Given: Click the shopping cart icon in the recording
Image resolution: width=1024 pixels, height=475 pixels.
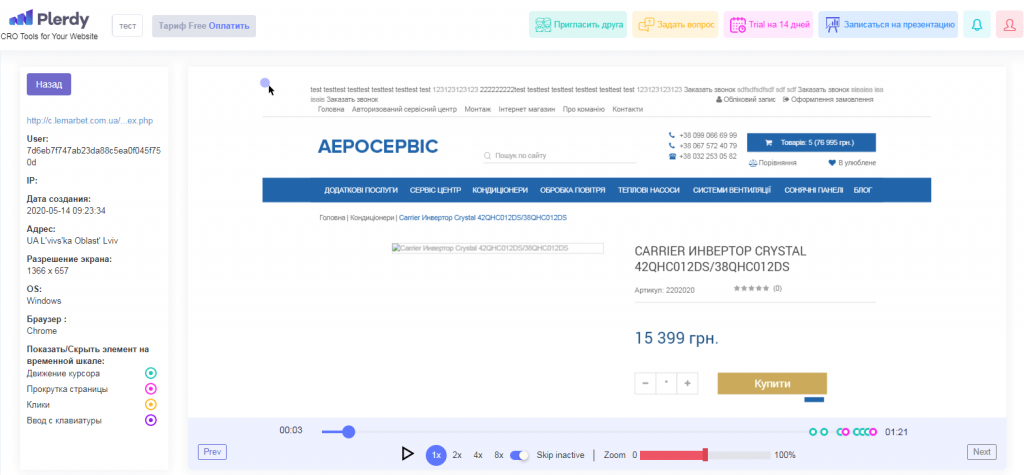Looking at the screenshot, I should 767,142.
